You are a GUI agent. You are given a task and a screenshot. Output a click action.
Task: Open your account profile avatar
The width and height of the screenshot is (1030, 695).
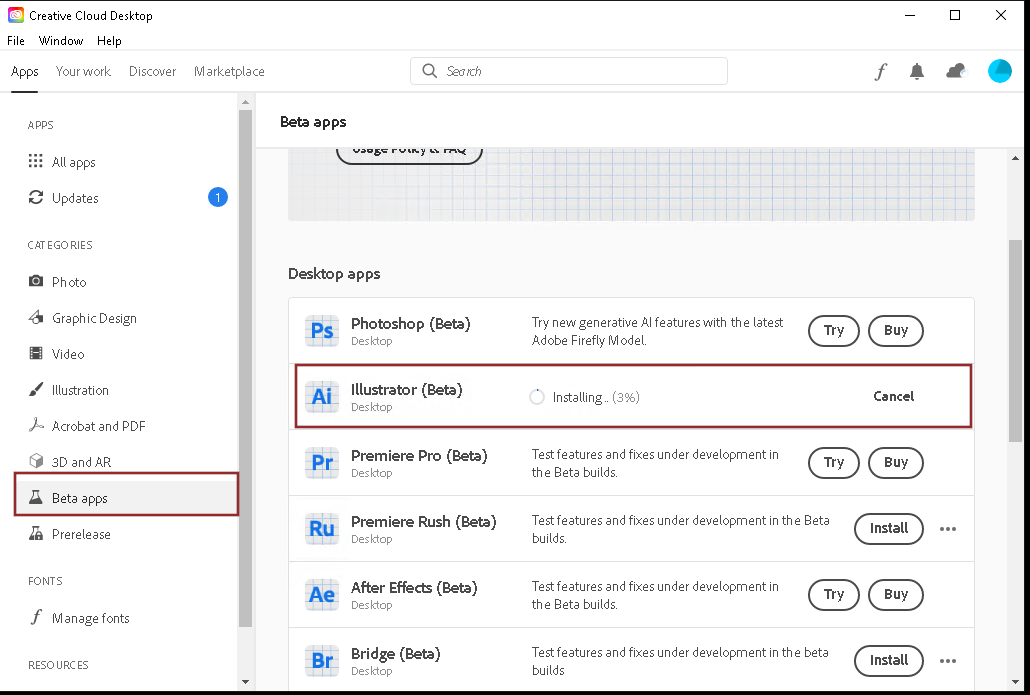[x=999, y=71]
